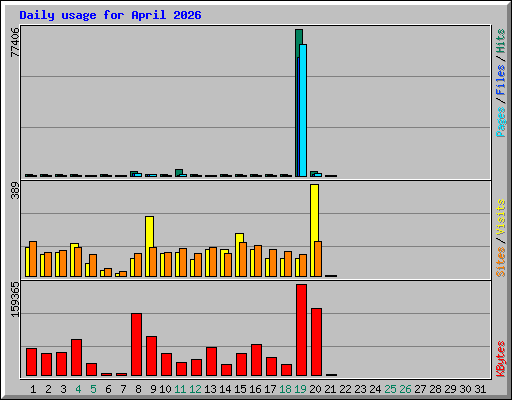Click the day 31 axis label
The image size is (512, 400).
tap(480, 389)
